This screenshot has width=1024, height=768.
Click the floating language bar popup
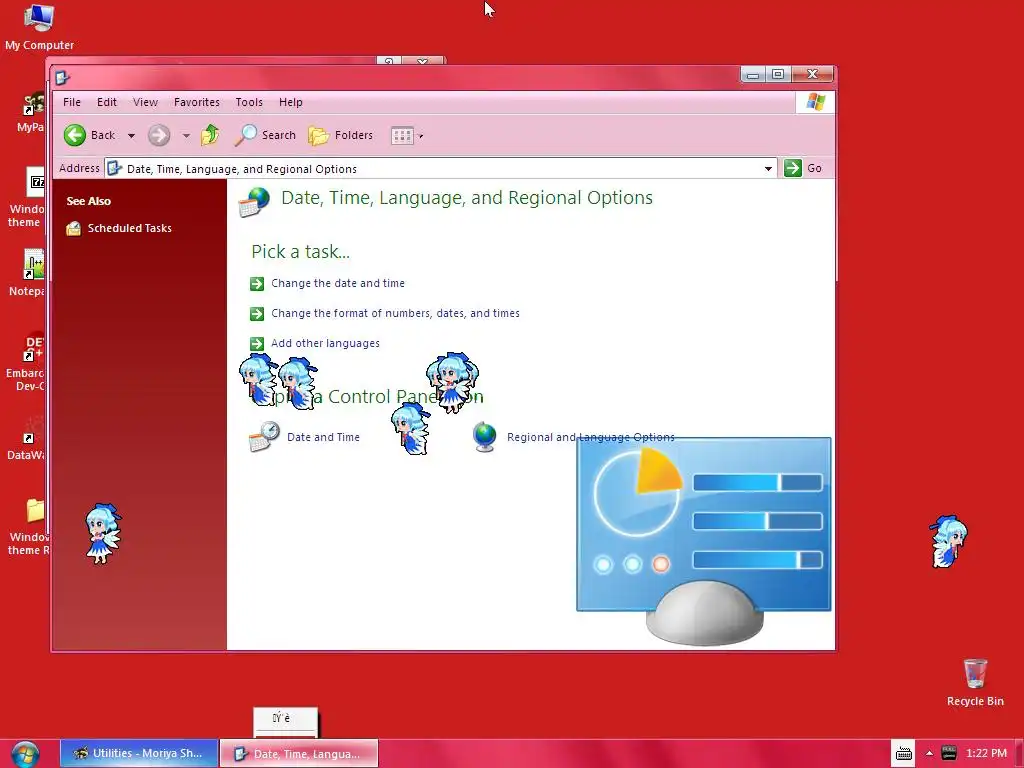click(285, 721)
